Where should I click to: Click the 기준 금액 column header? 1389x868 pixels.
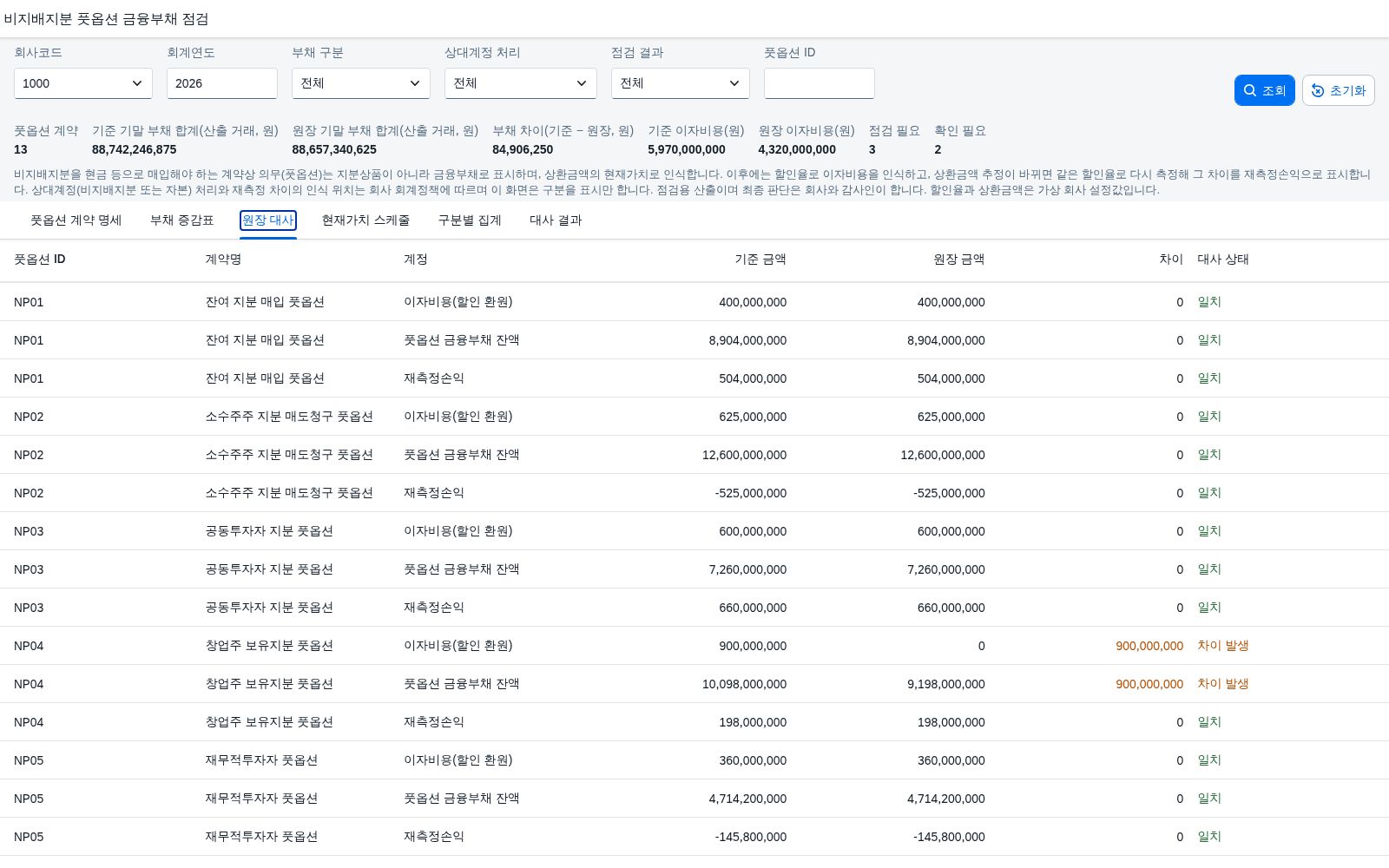click(760, 260)
